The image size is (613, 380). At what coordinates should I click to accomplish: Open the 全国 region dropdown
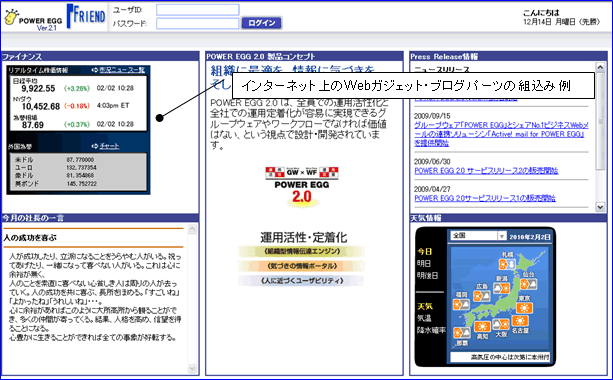tap(479, 236)
